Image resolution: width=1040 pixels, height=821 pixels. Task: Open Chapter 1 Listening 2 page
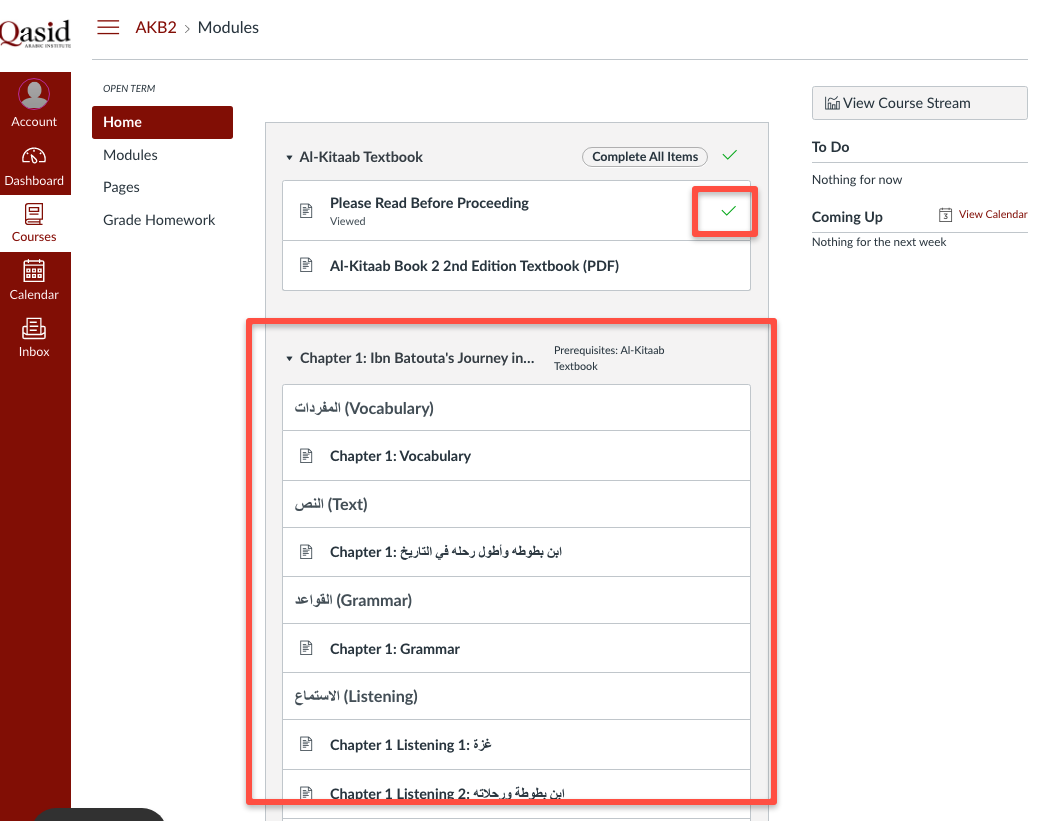447,793
